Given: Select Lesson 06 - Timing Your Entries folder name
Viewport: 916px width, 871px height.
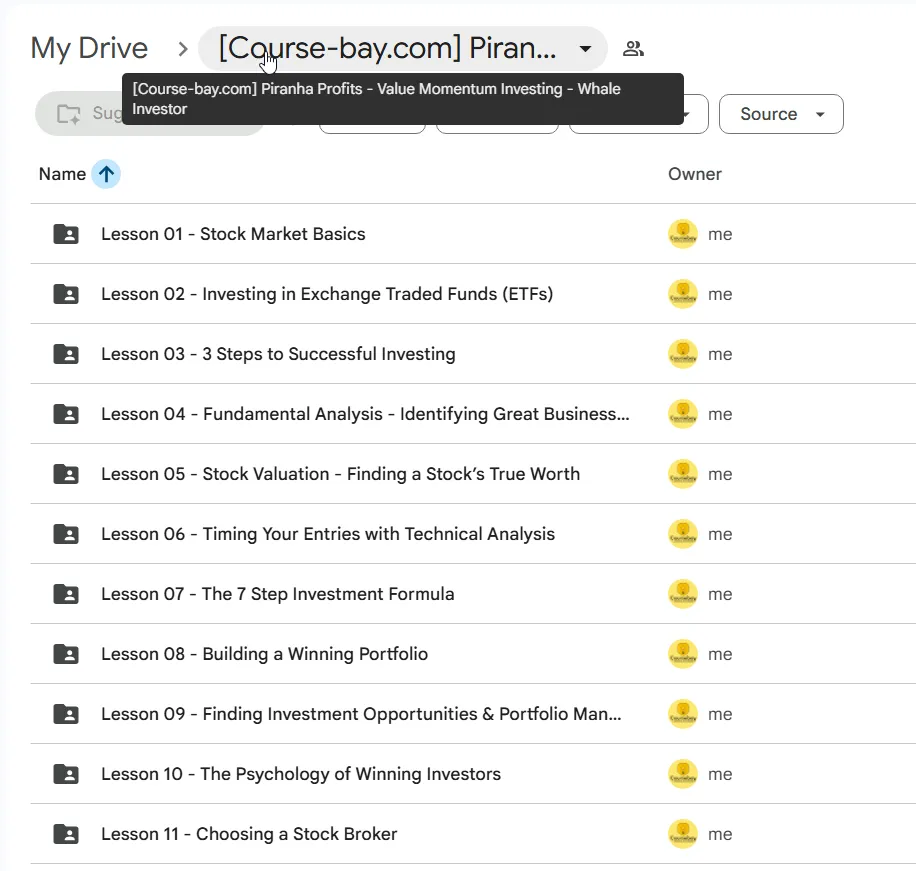Looking at the screenshot, I should coord(328,534).
